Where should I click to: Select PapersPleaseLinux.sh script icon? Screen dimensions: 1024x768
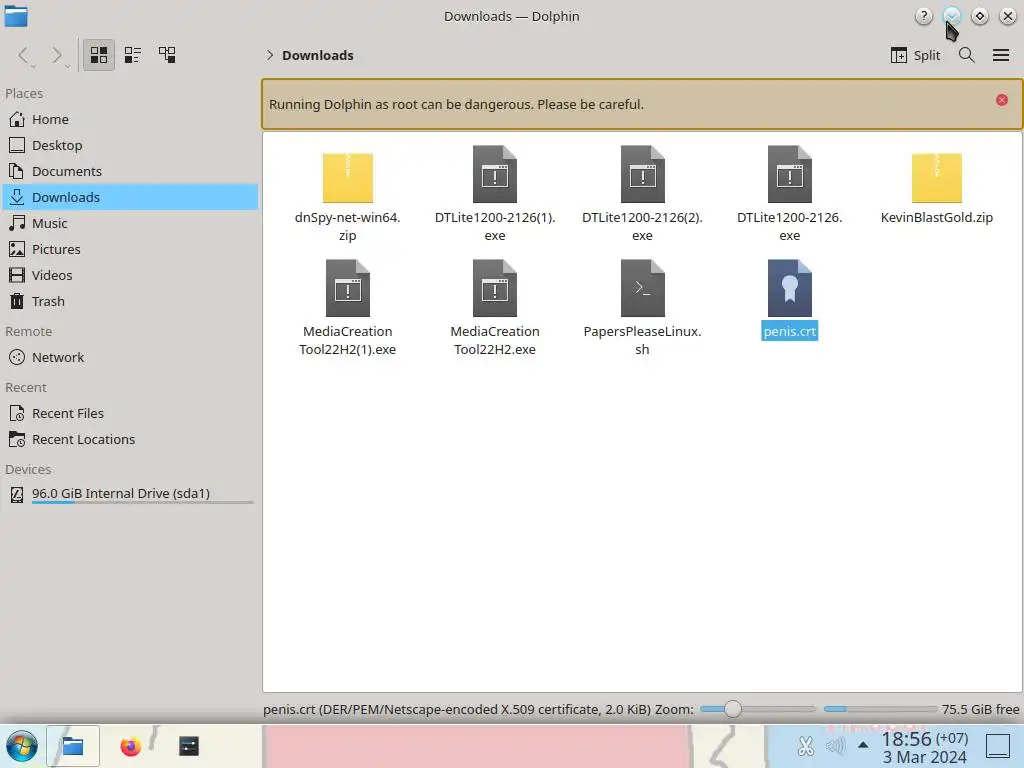(643, 289)
